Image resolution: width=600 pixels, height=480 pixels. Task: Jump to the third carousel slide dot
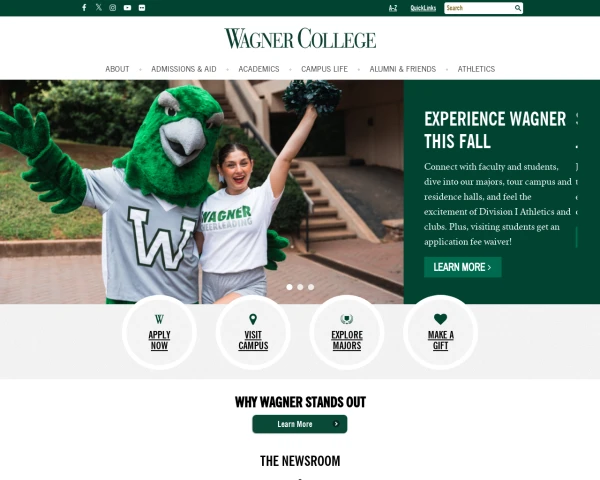pos(311,287)
